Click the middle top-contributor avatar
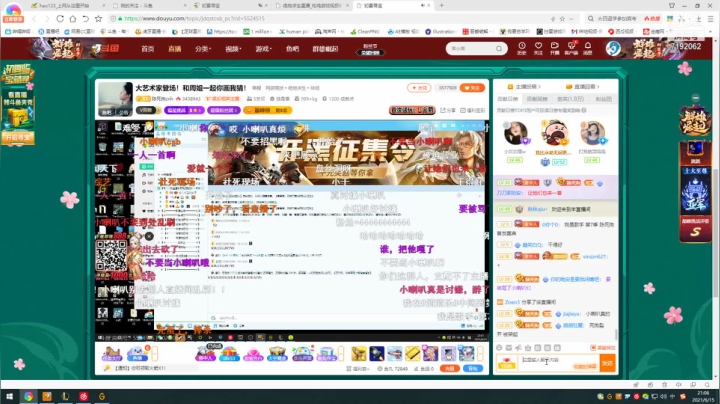720x404 pixels. tap(554, 133)
